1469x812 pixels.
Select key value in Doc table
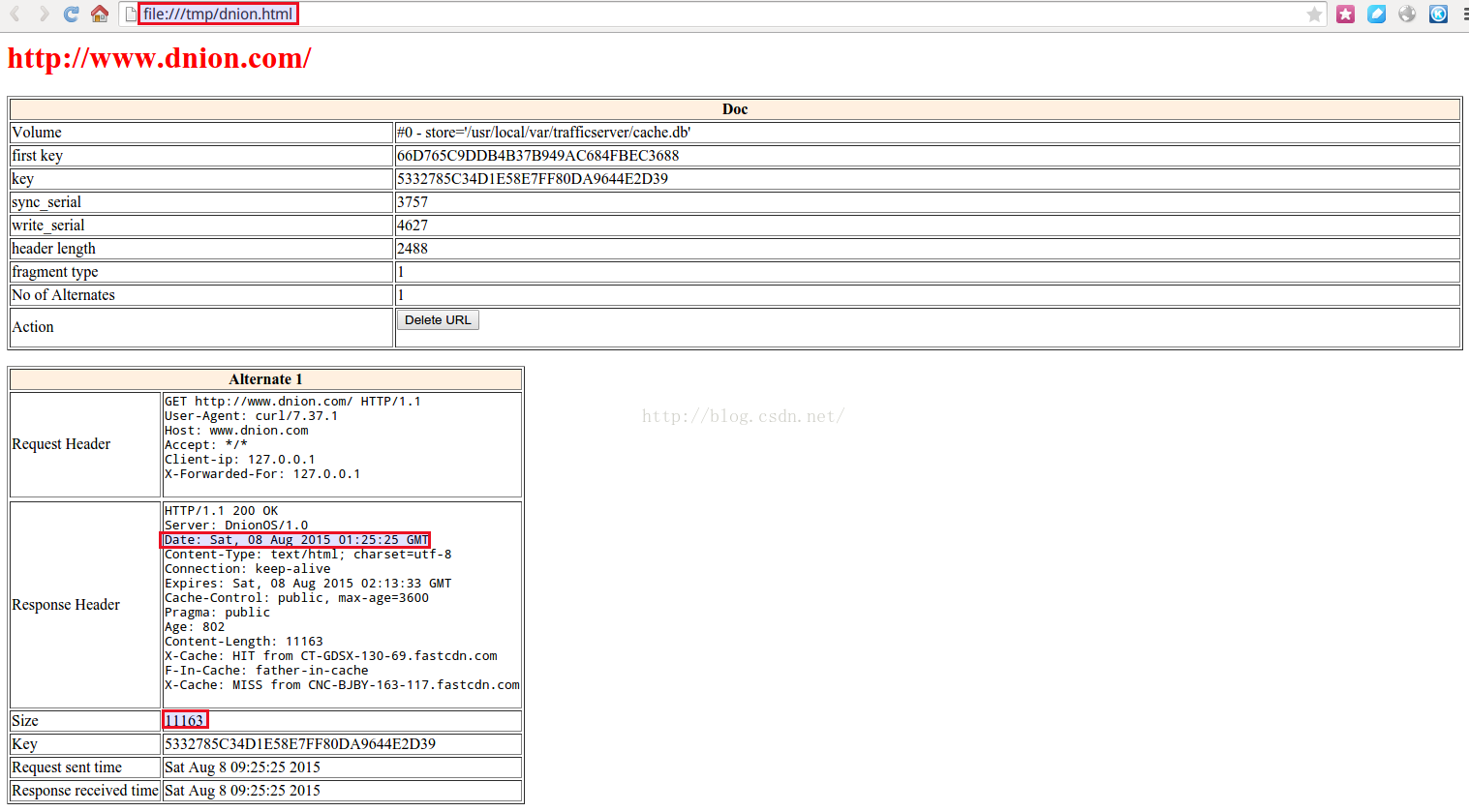pos(533,179)
